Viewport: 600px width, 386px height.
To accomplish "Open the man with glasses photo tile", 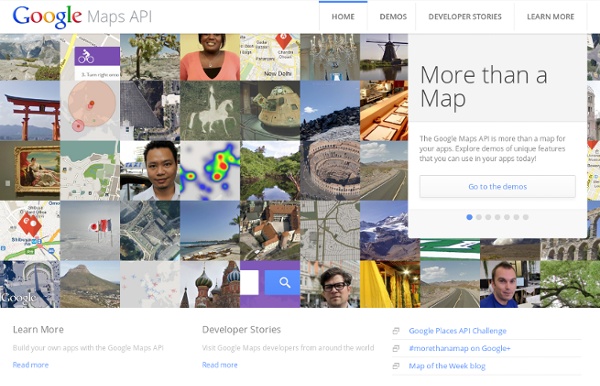I will (x=330, y=284).
